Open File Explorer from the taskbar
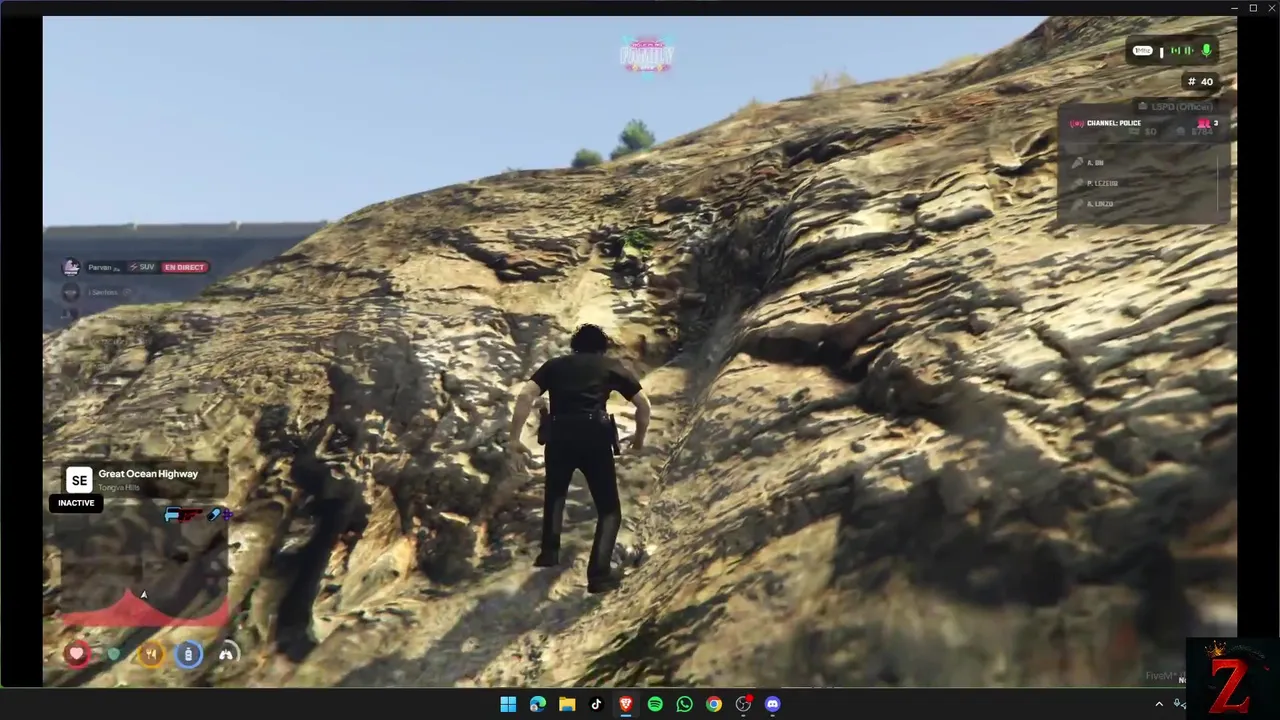The image size is (1280, 720). (567, 704)
